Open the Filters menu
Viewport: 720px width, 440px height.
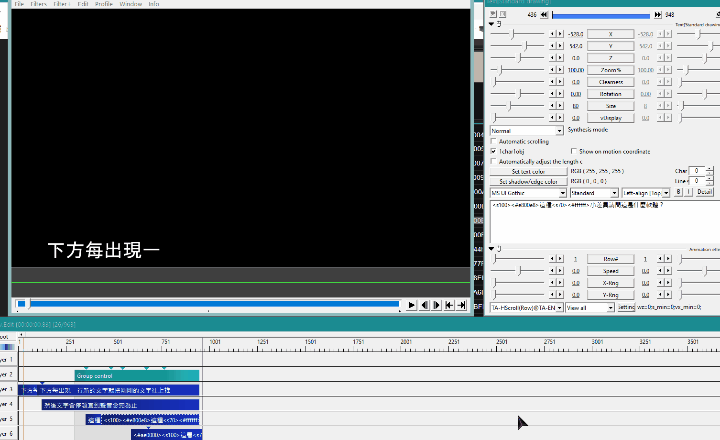pyautogui.click(x=39, y=4)
